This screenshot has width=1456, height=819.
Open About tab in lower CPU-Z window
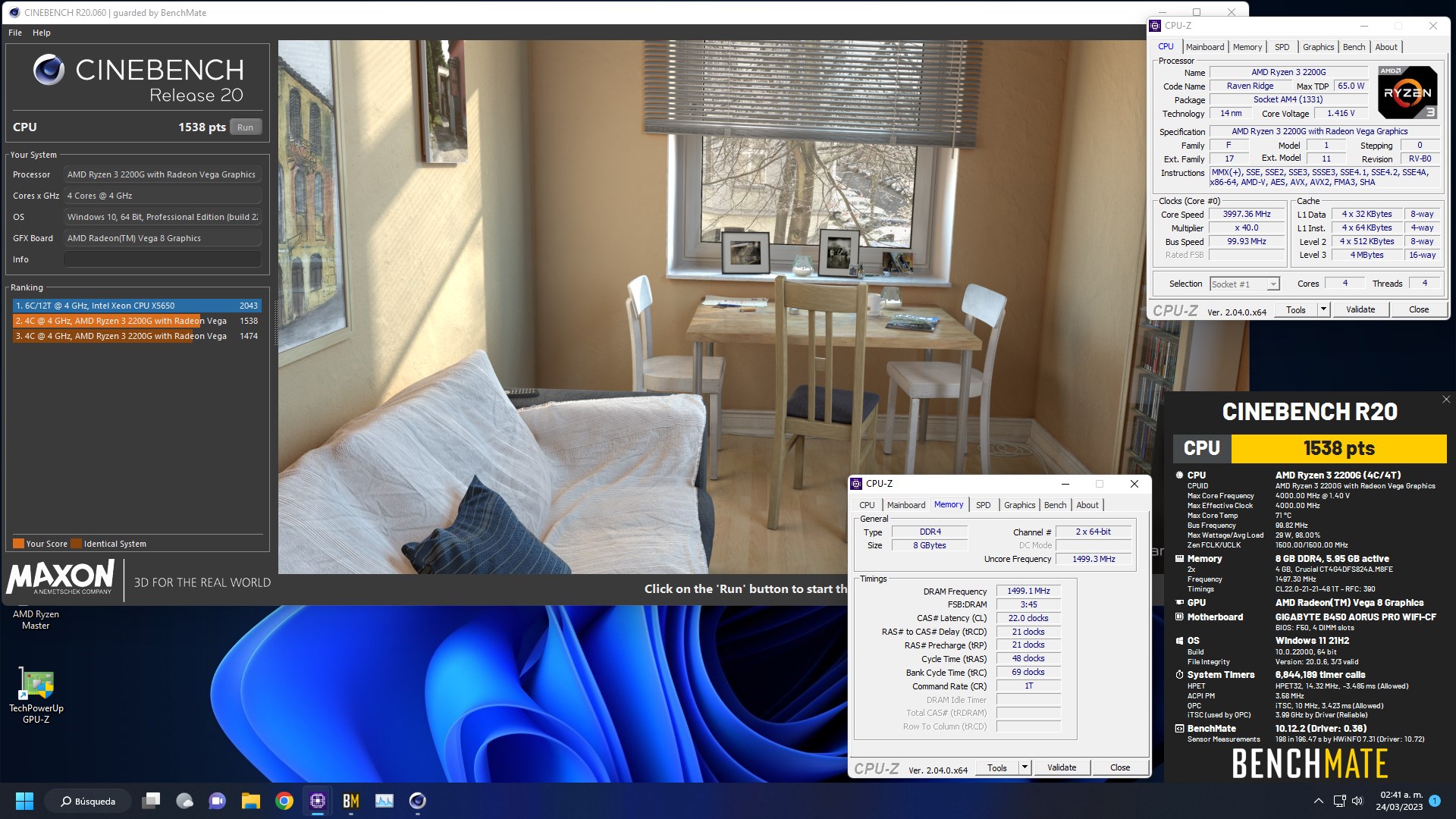click(1087, 505)
